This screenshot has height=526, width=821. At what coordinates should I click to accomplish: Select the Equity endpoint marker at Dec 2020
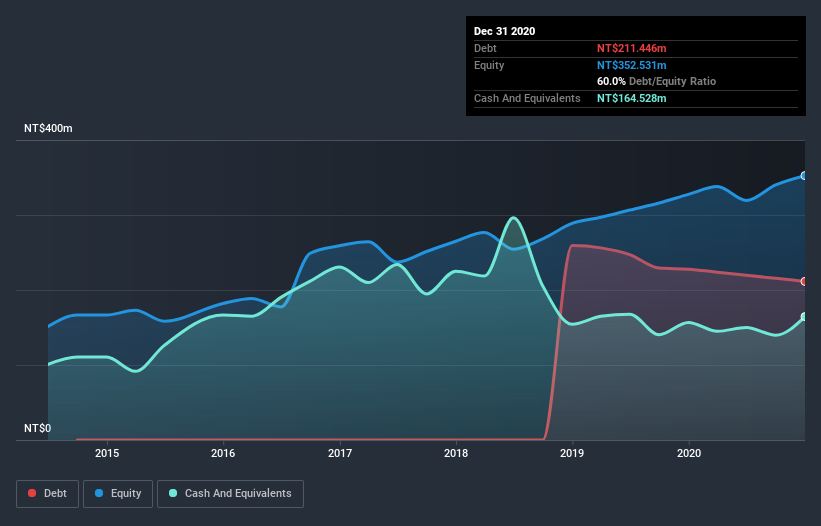pyautogui.click(x=804, y=176)
